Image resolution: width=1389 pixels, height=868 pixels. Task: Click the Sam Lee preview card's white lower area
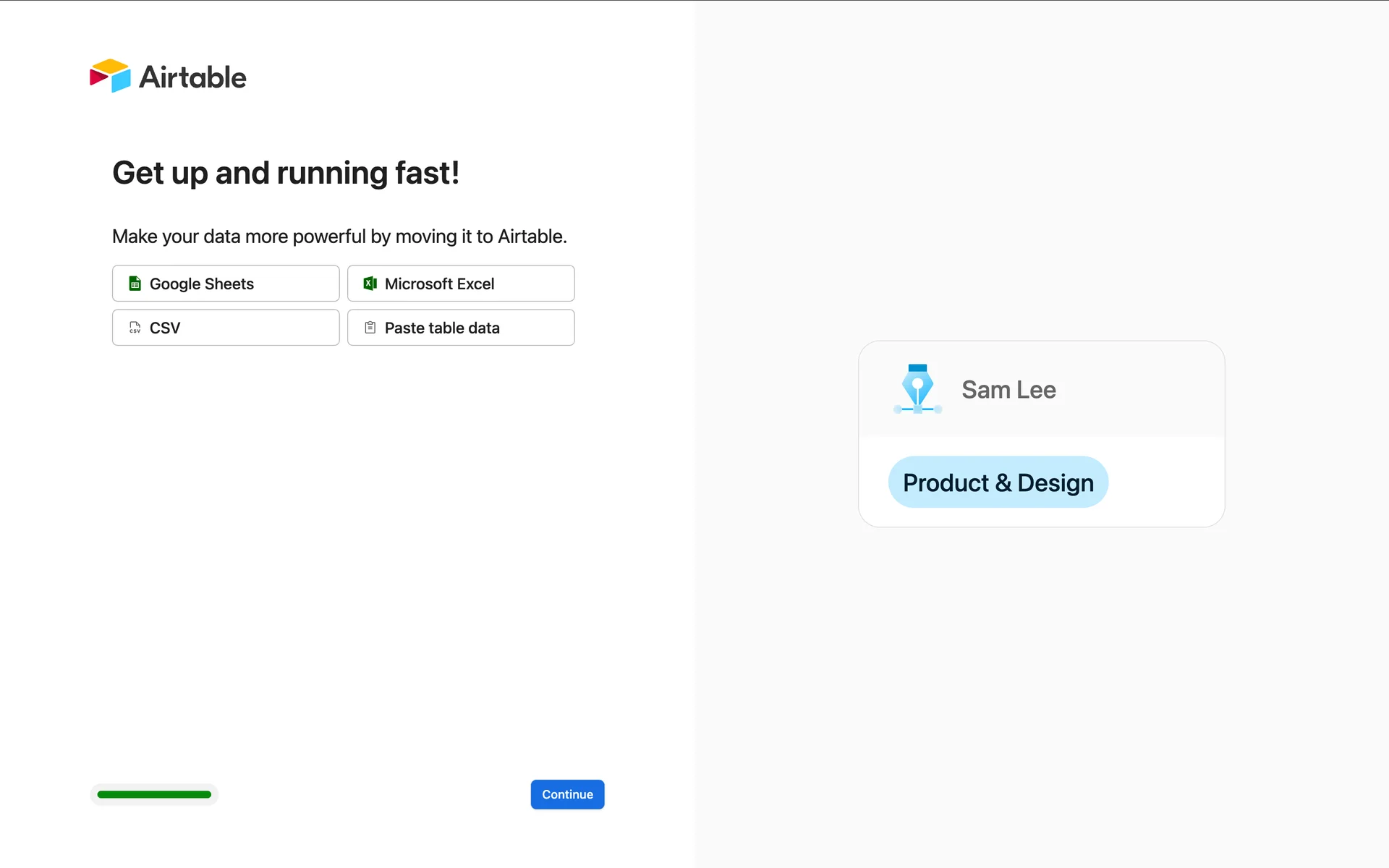[1165, 482]
